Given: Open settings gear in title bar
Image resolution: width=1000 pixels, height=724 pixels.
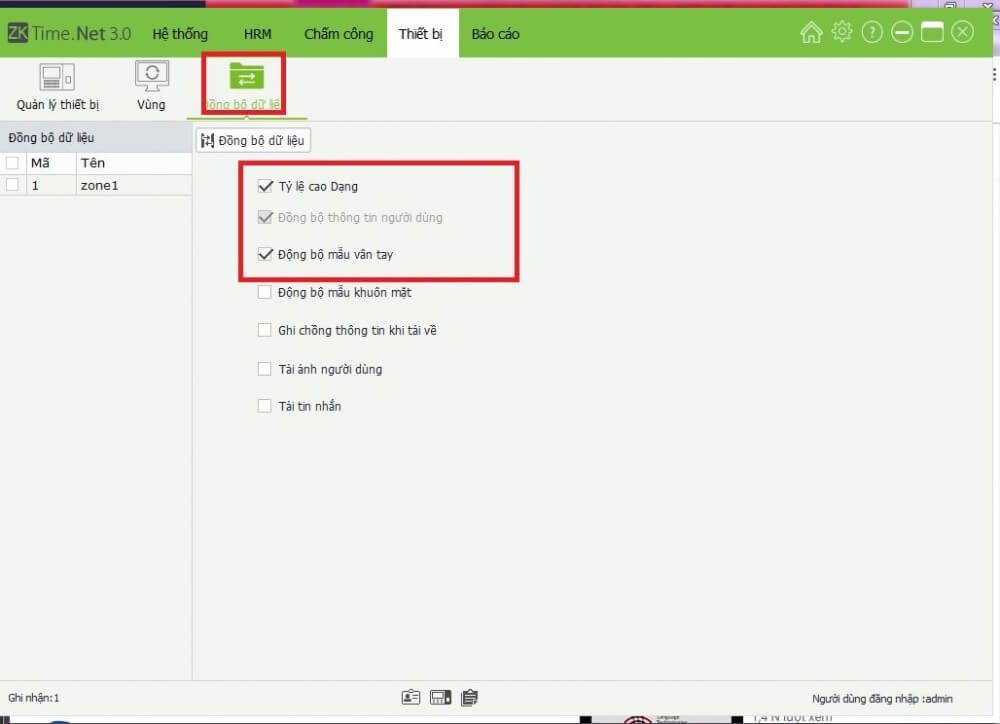Looking at the screenshot, I should (x=842, y=33).
